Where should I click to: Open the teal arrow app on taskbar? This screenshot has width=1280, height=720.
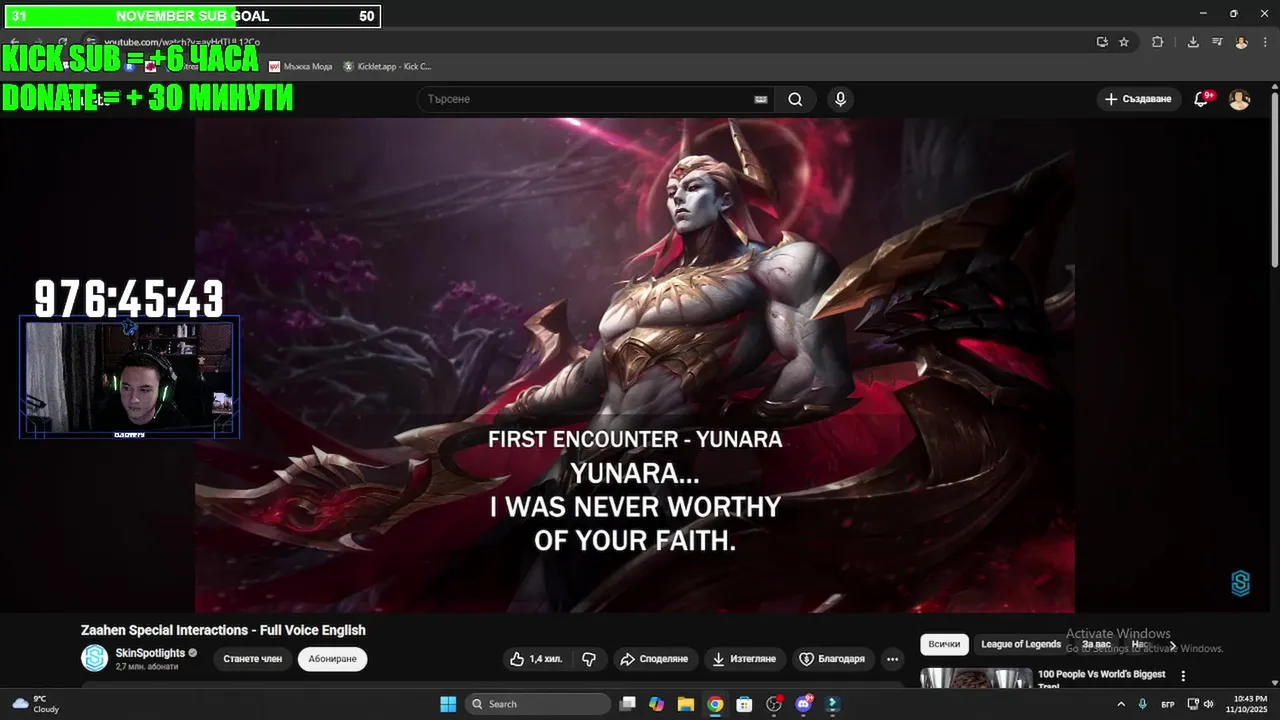(x=833, y=704)
